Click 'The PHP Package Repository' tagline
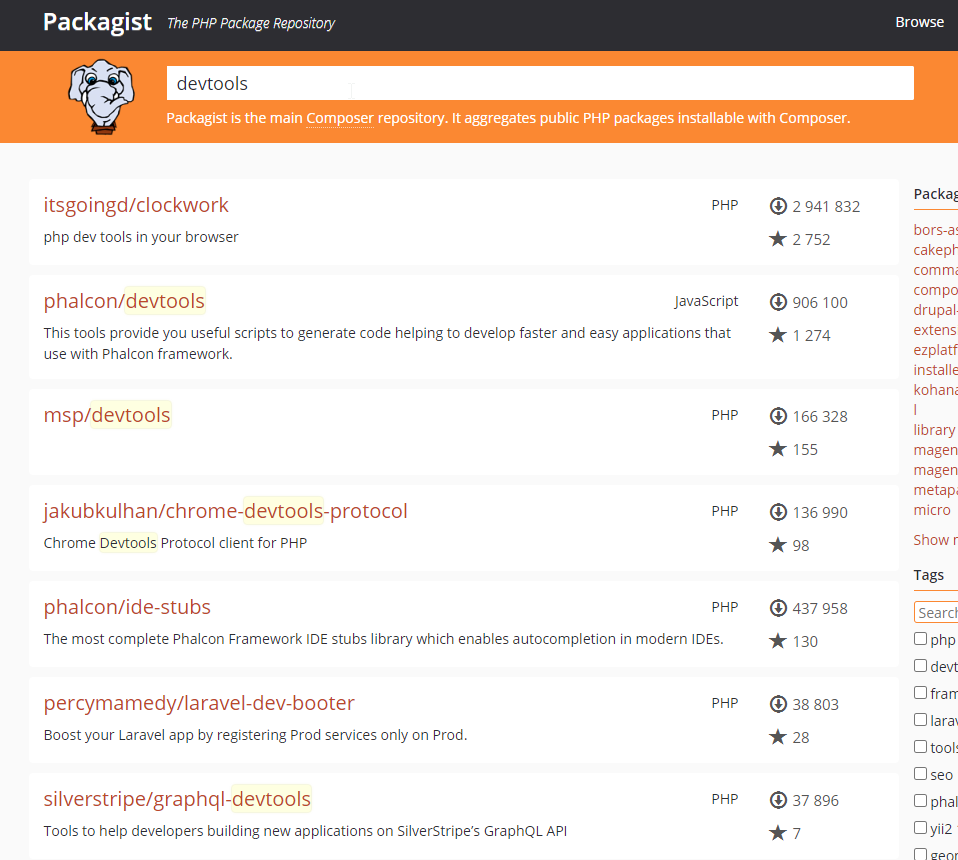Screen dimensions: 958x860 251,23
